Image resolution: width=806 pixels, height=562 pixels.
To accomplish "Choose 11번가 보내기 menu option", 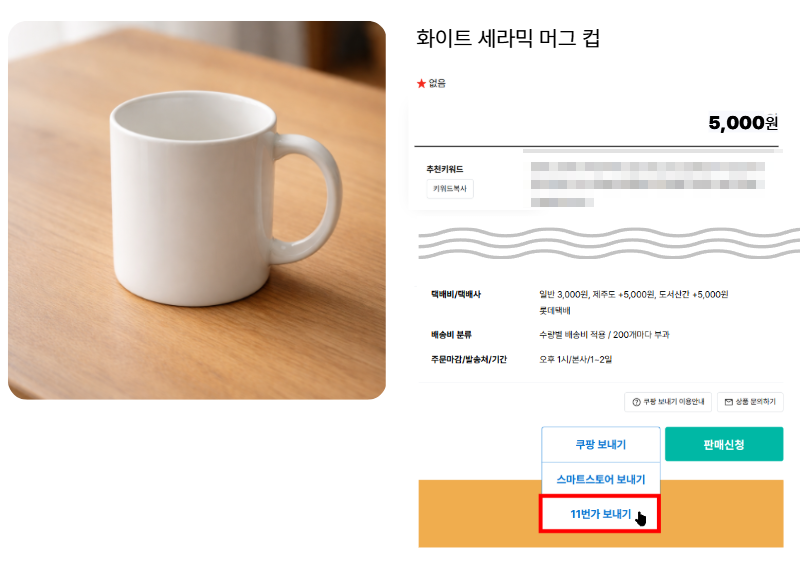I will tap(600, 514).
